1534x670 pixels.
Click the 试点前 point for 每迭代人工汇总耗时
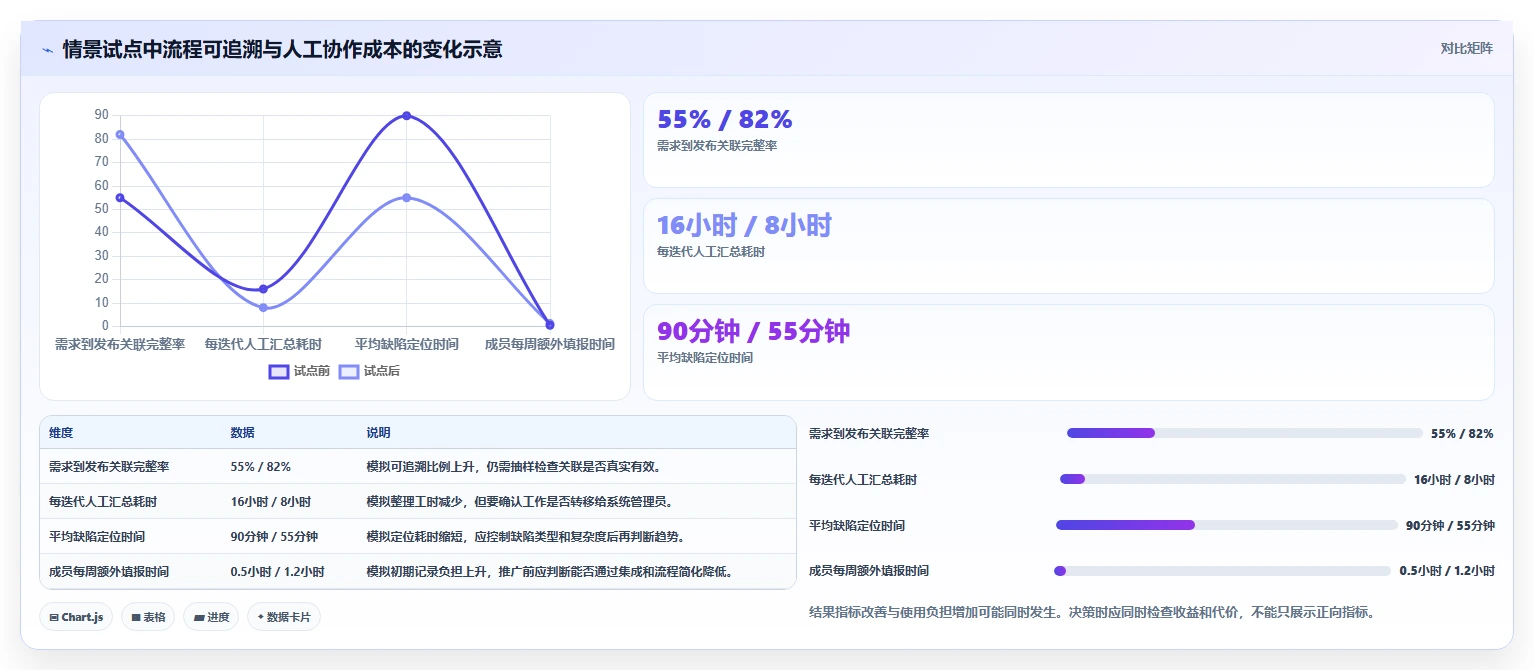[263, 289]
